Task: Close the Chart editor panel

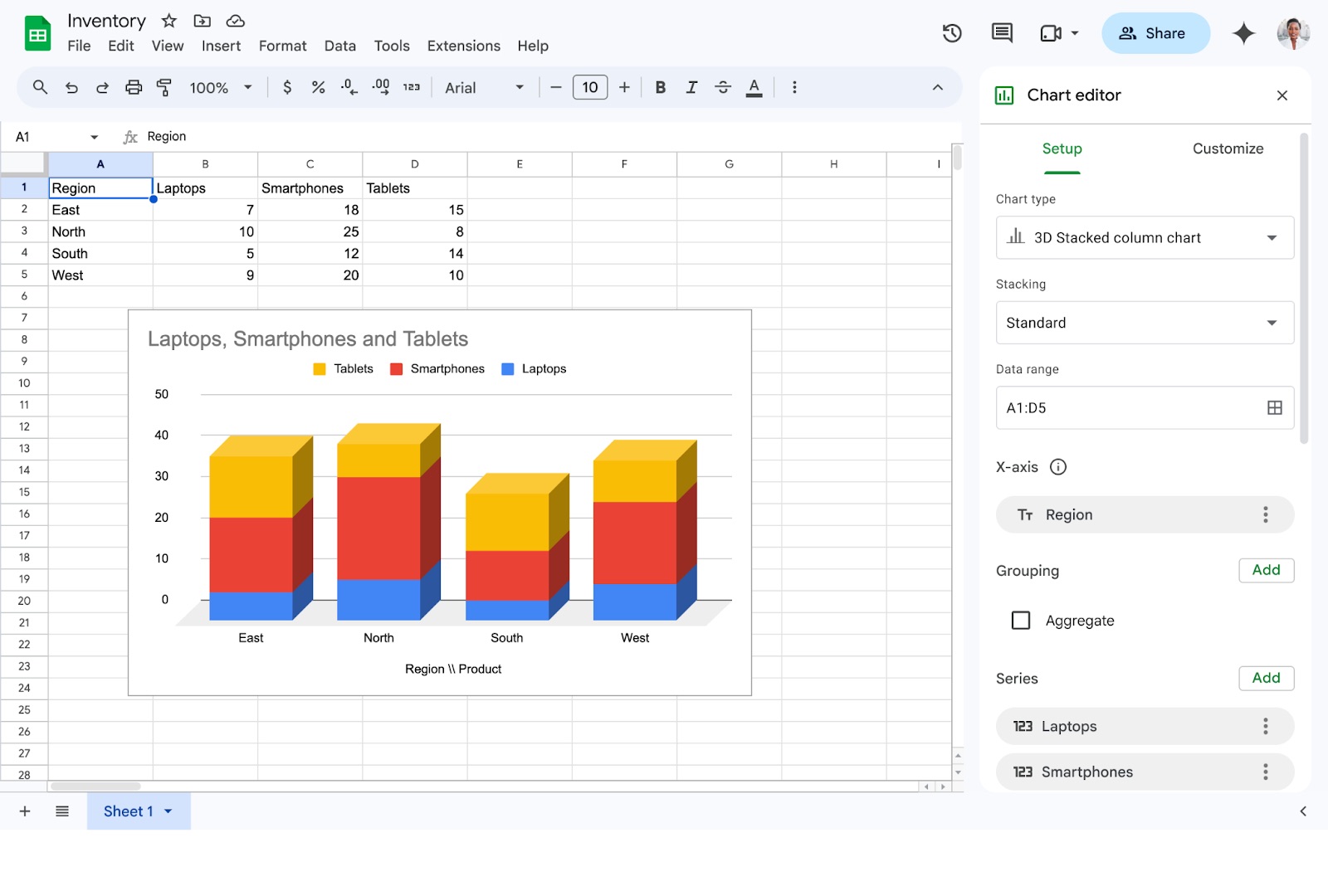Action: coord(1282,95)
